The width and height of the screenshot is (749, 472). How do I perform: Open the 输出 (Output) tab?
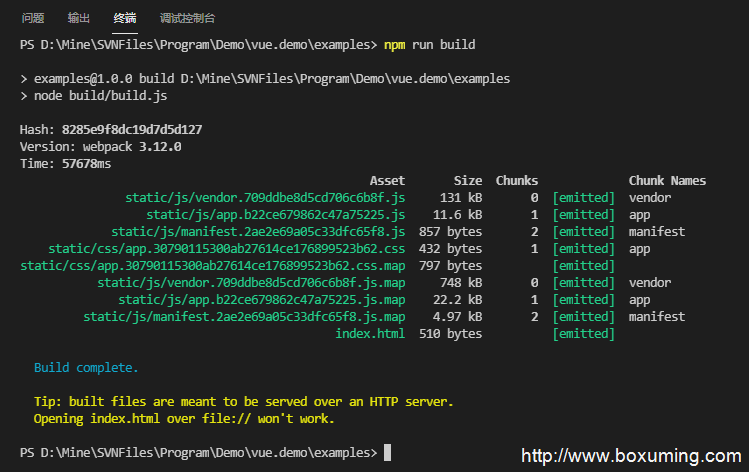79,18
